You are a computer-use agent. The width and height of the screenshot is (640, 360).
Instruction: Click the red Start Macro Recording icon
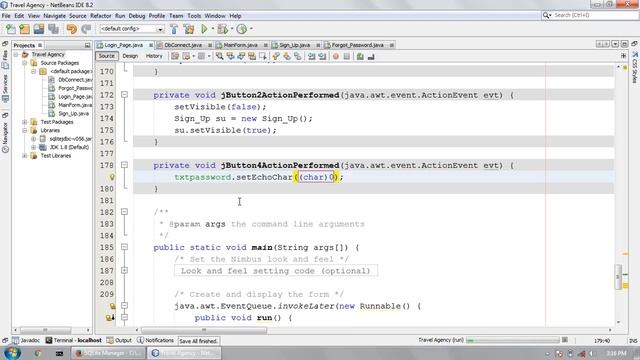click(x=336, y=56)
